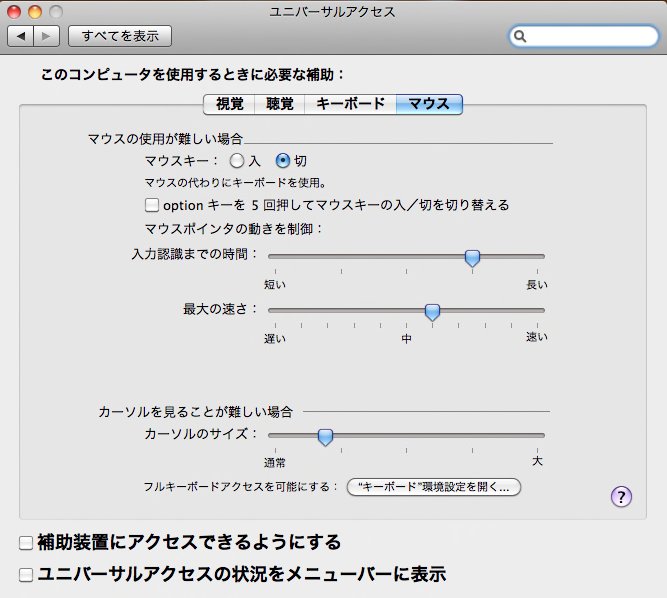The width and height of the screenshot is (667, 598).
Task: Click the フルキーボードアクセスを可能にする label
Action: tap(241, 487)
